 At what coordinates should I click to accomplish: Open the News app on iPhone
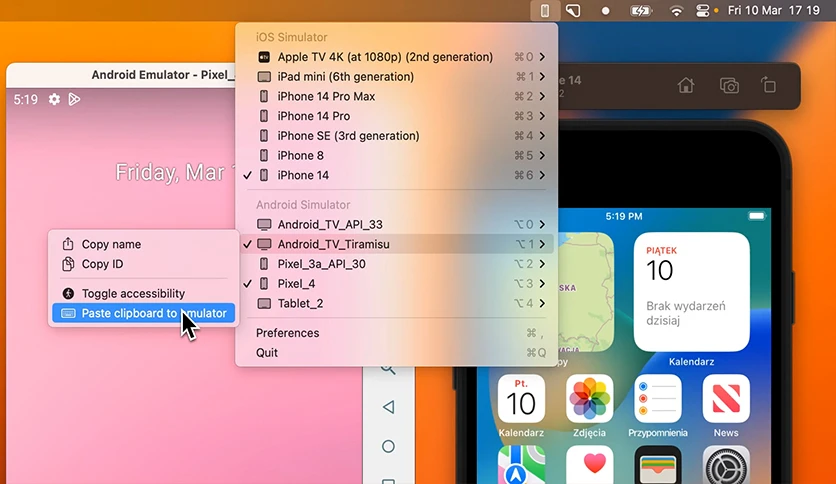tap(726, 399)
